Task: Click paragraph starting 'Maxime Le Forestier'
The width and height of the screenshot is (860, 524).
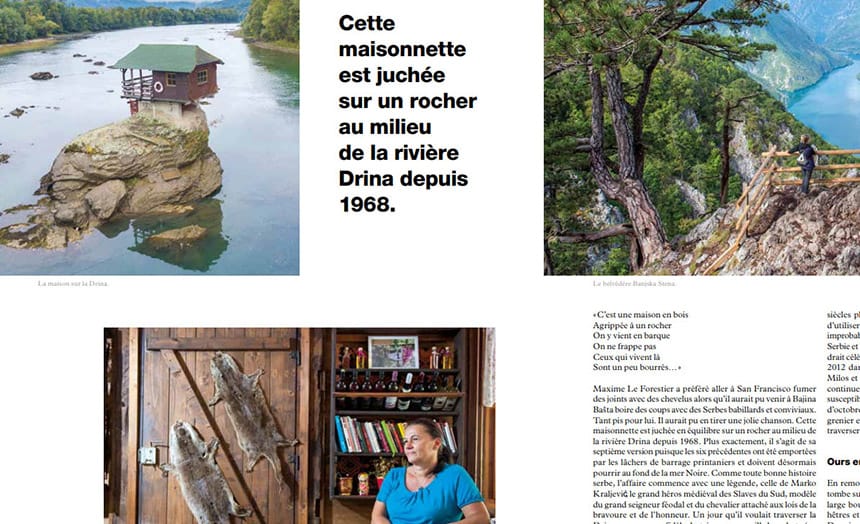Action: click(704, 455)
